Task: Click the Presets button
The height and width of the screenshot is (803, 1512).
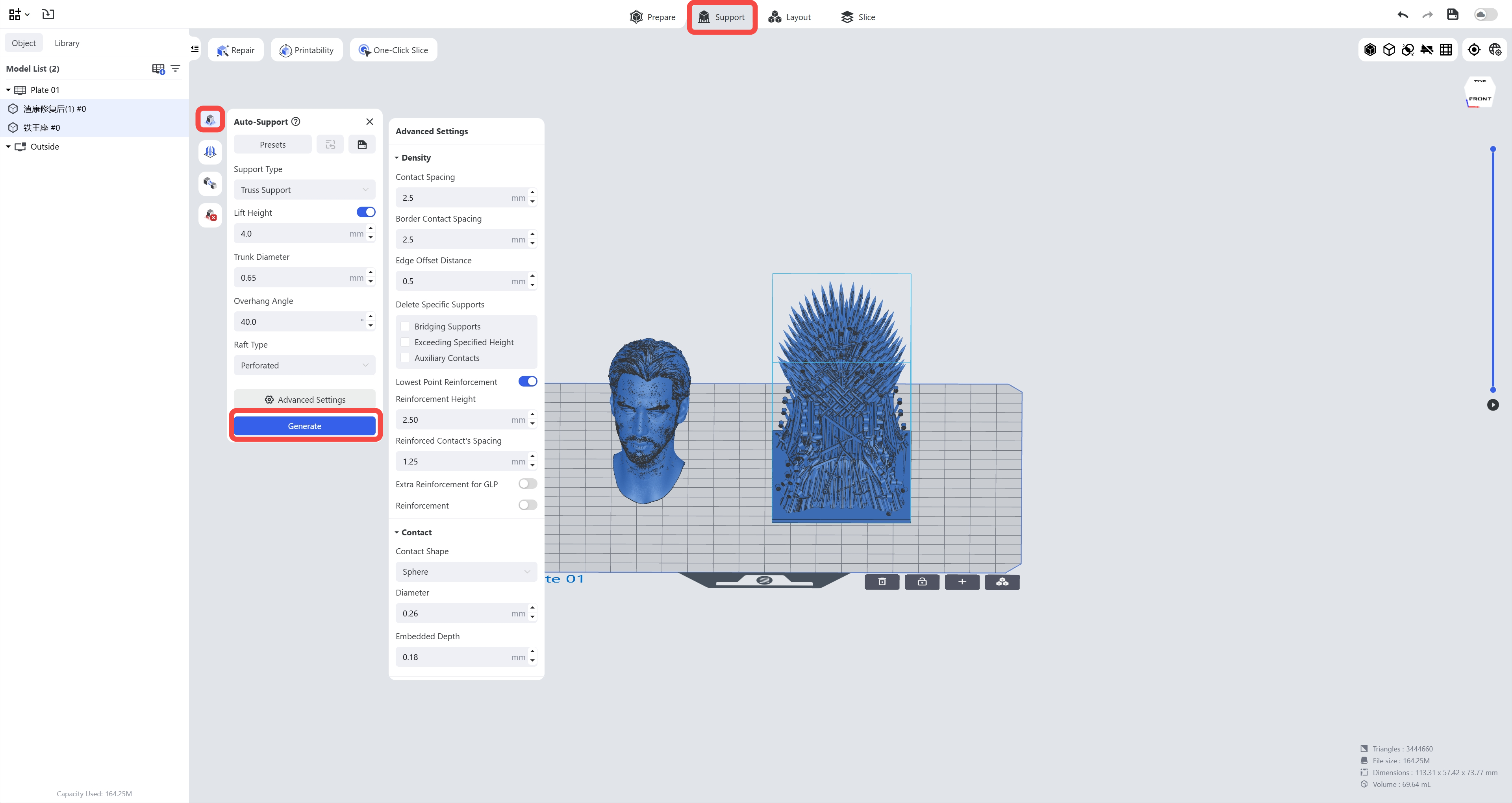Action: [x=273, y=144]
